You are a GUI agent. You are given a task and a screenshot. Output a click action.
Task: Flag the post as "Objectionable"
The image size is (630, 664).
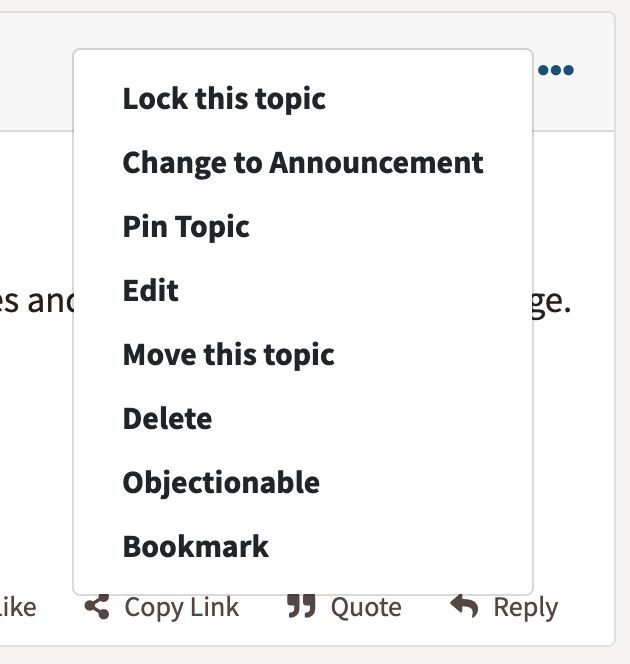tap(221, 483)
